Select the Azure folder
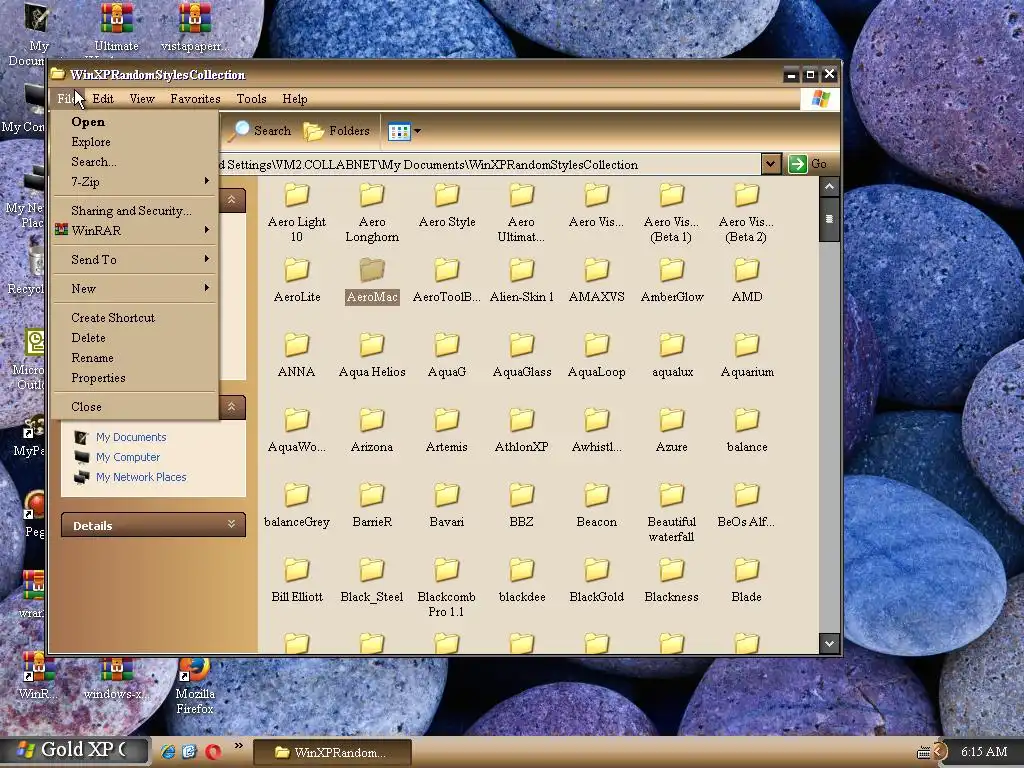This screenshot has width=1024, height=768. [x=671, y=431]
